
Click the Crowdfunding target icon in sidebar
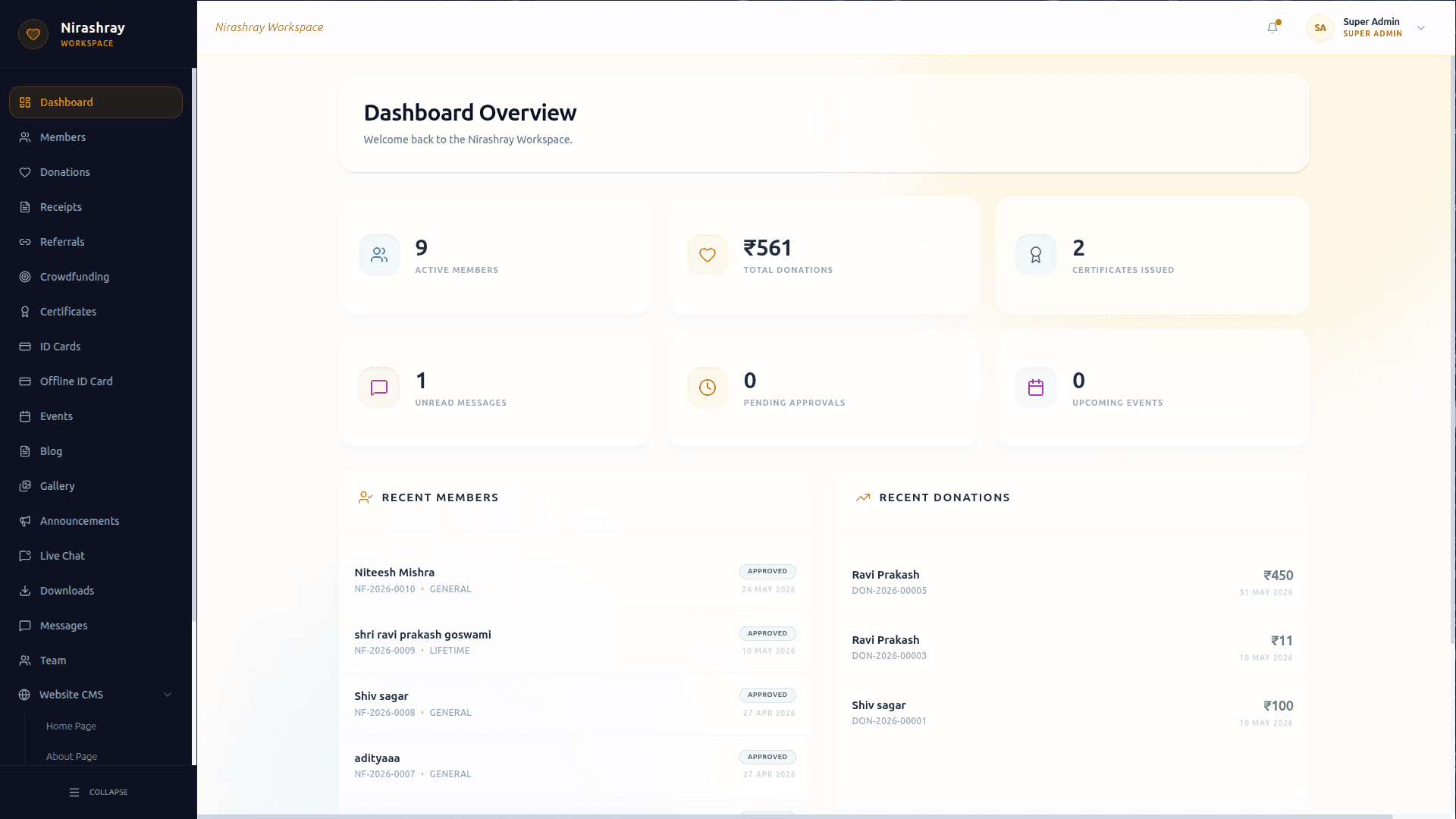click(25, 277)
